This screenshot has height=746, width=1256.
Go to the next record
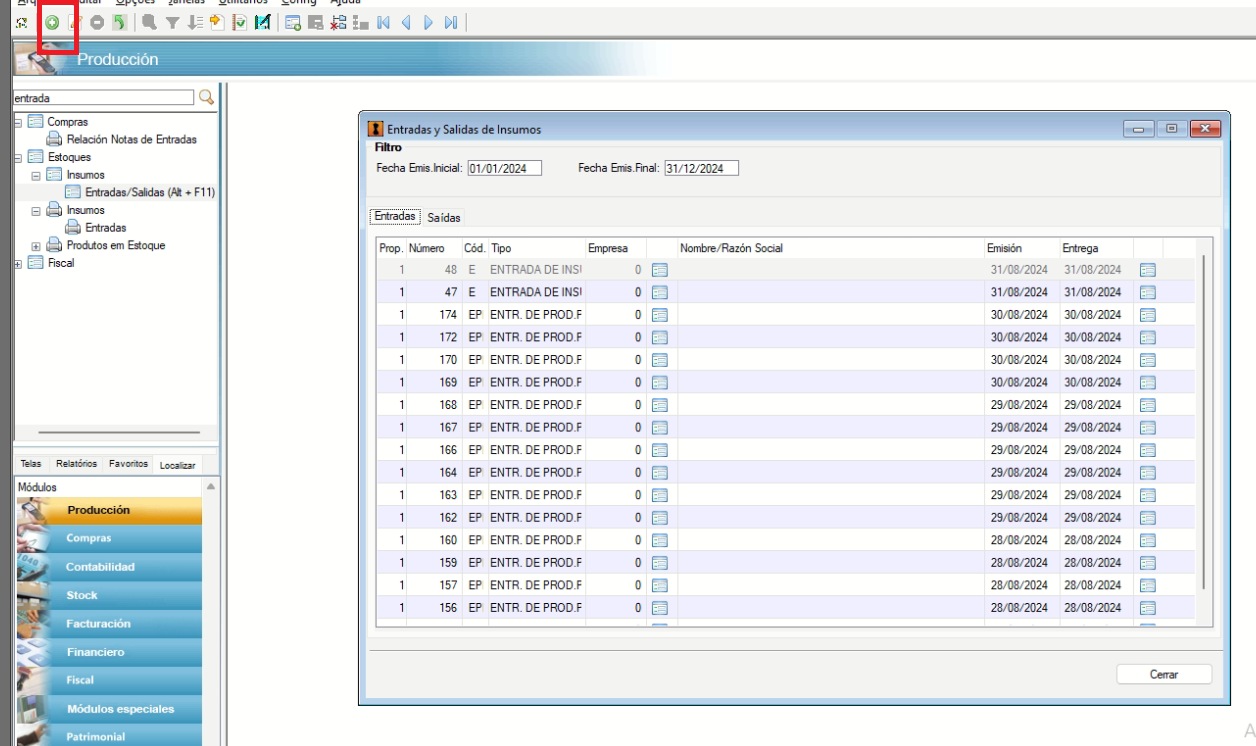(x=428, y=22)
